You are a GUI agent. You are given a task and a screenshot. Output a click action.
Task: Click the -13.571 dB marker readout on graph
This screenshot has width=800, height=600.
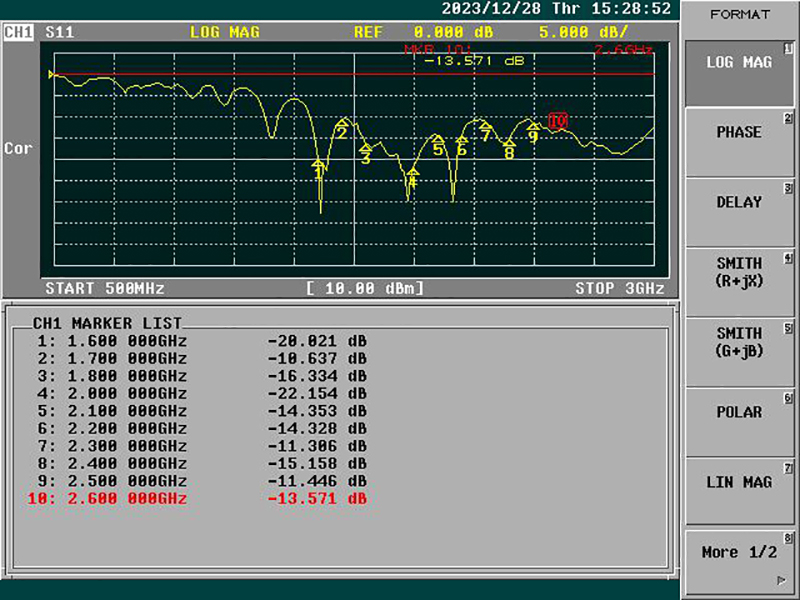(x=474, y=61)
